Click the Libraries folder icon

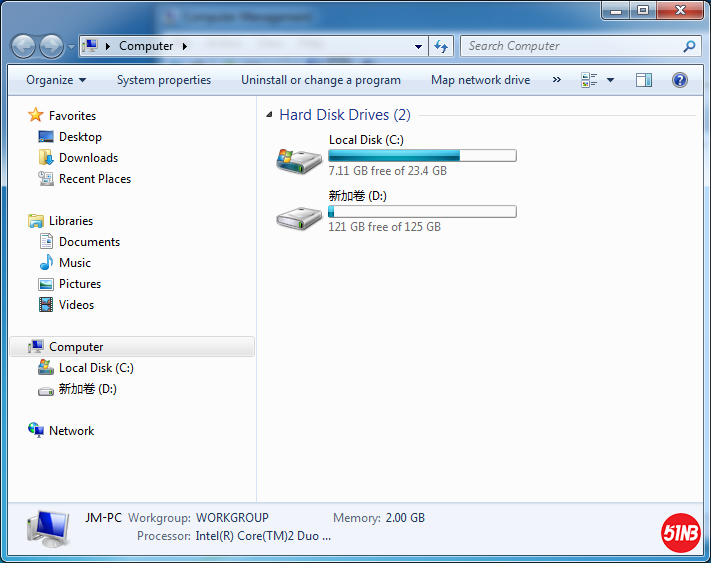pos(36,221)
